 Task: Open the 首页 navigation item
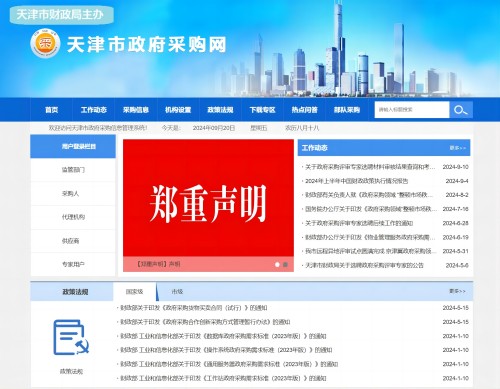click(x=51, y=110)
